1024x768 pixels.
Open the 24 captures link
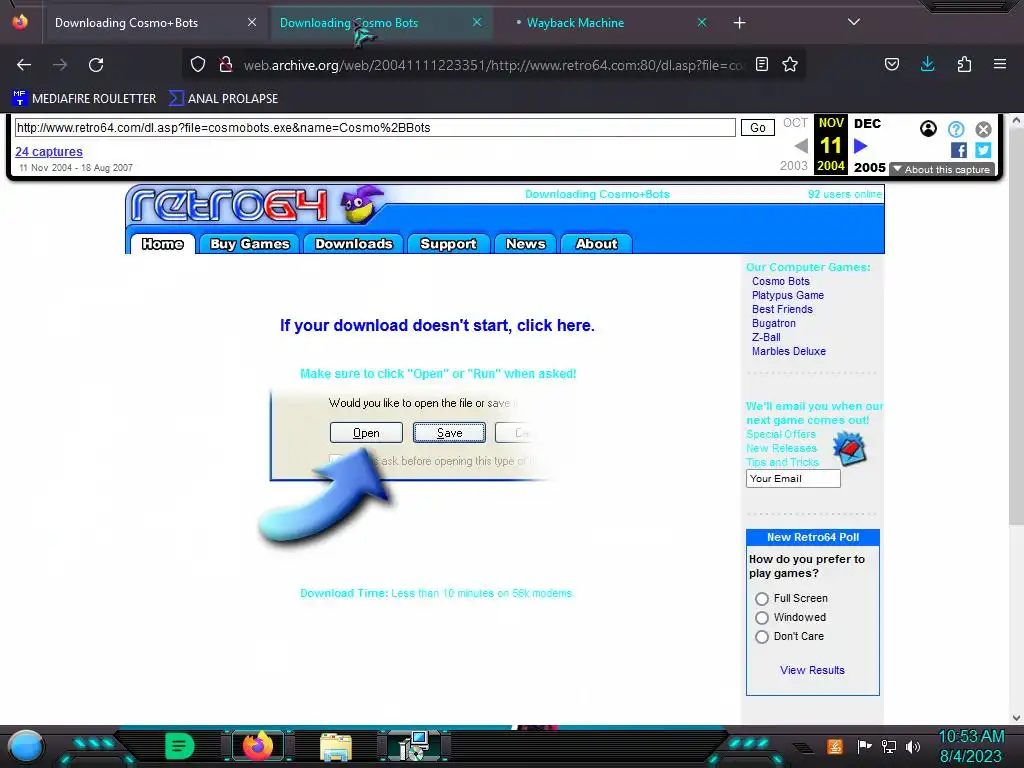[x=49, y=152]
